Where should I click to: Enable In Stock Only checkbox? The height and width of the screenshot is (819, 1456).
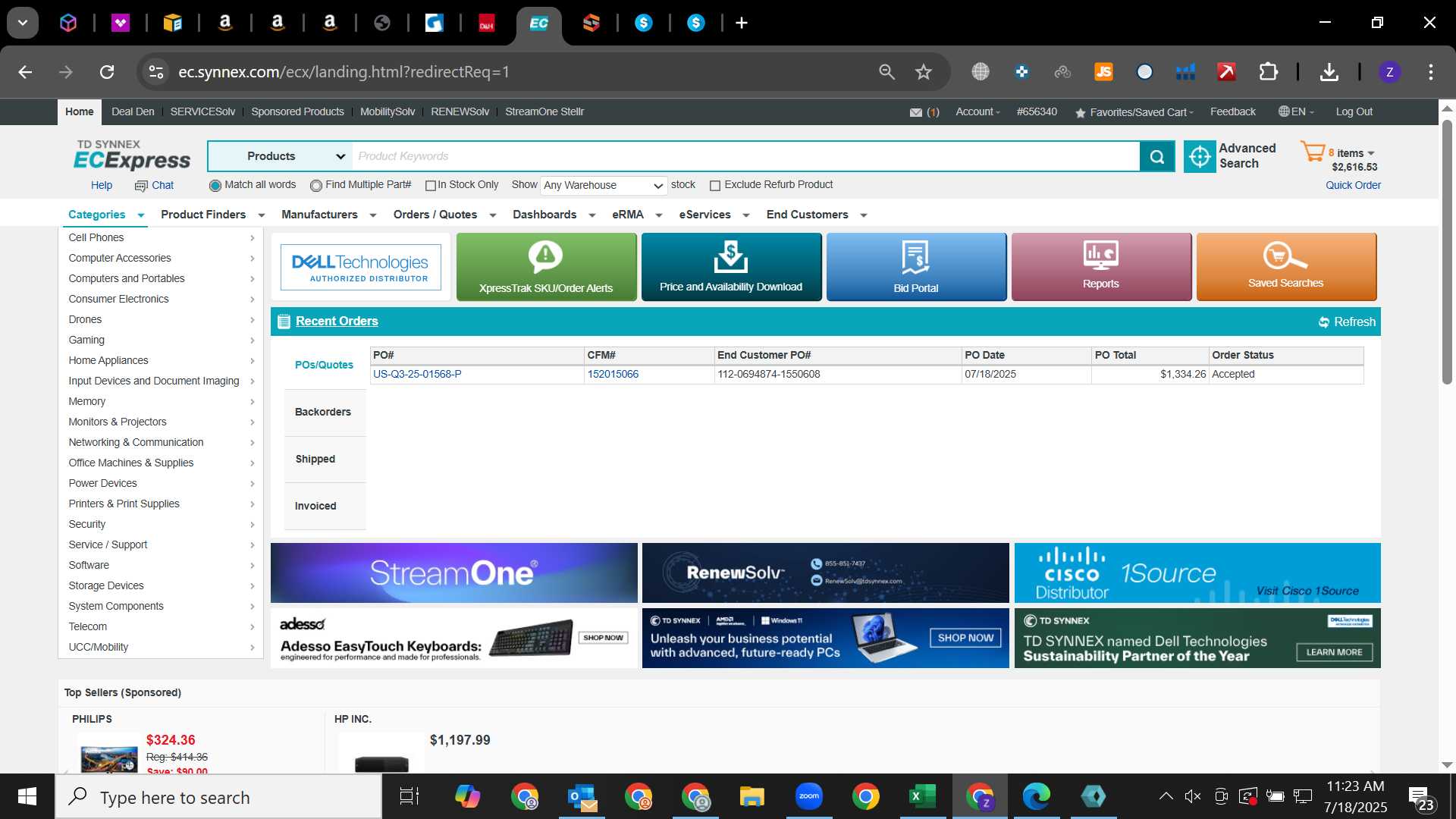click(431, 186)
